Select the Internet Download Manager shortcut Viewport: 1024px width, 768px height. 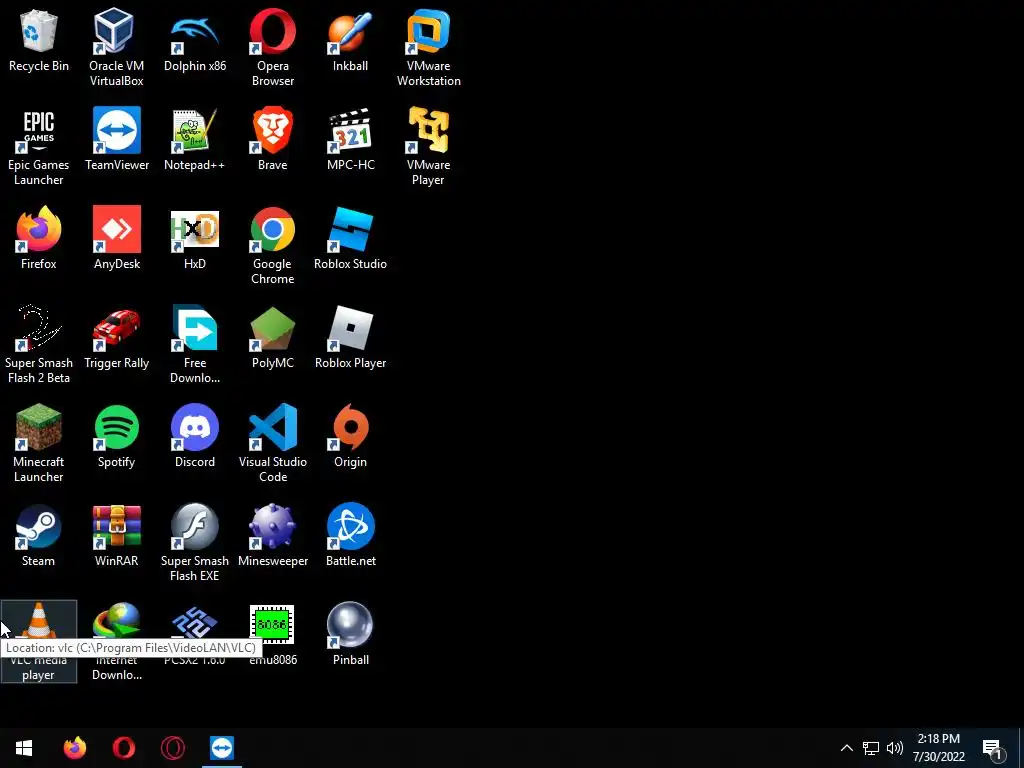pos(116,620)
